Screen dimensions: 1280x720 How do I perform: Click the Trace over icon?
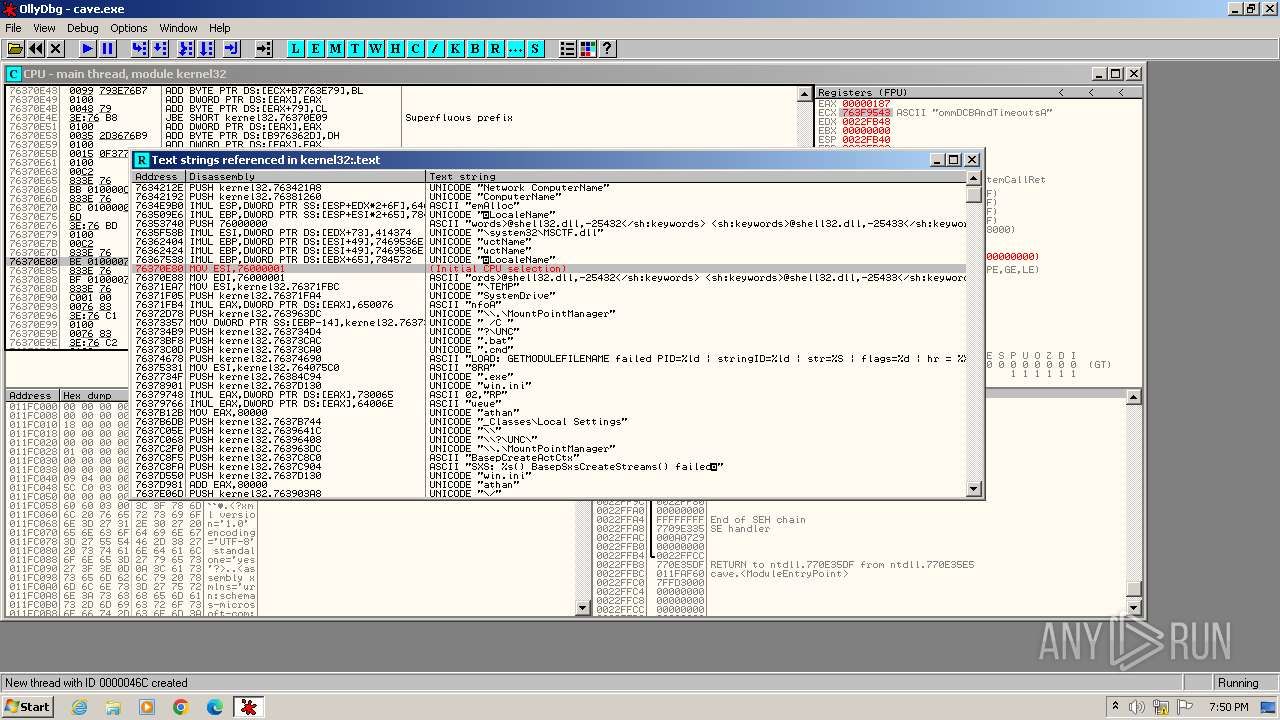coord(206,48)
